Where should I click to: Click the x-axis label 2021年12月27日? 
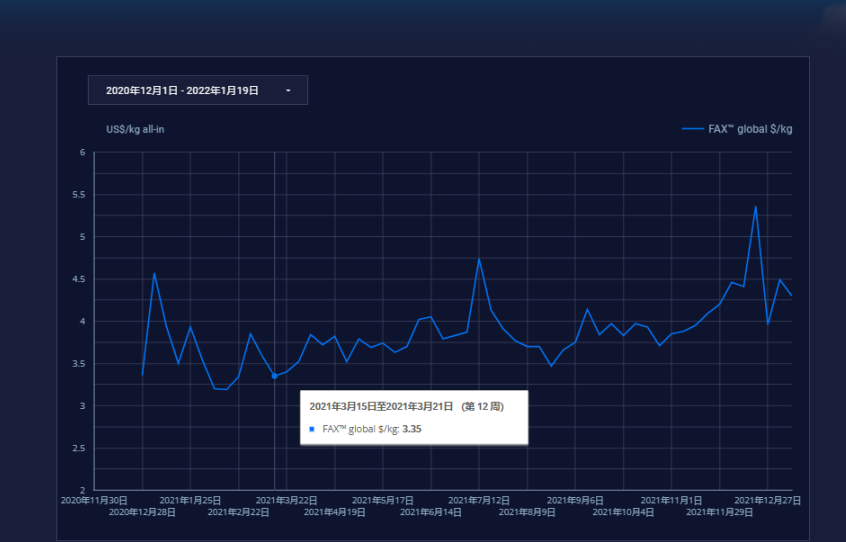(x=767, y=499)
